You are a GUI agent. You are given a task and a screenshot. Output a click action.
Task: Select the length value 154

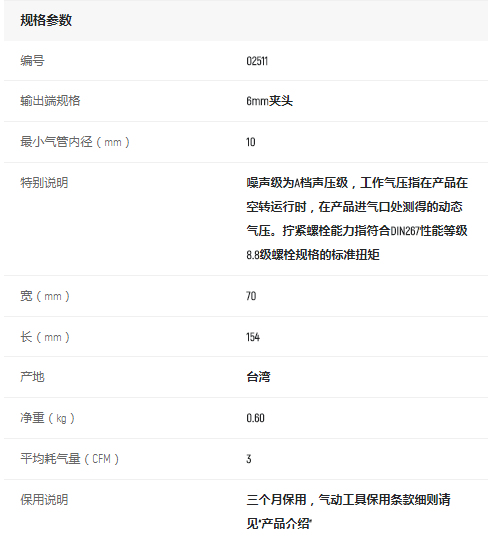coord(253,337)
